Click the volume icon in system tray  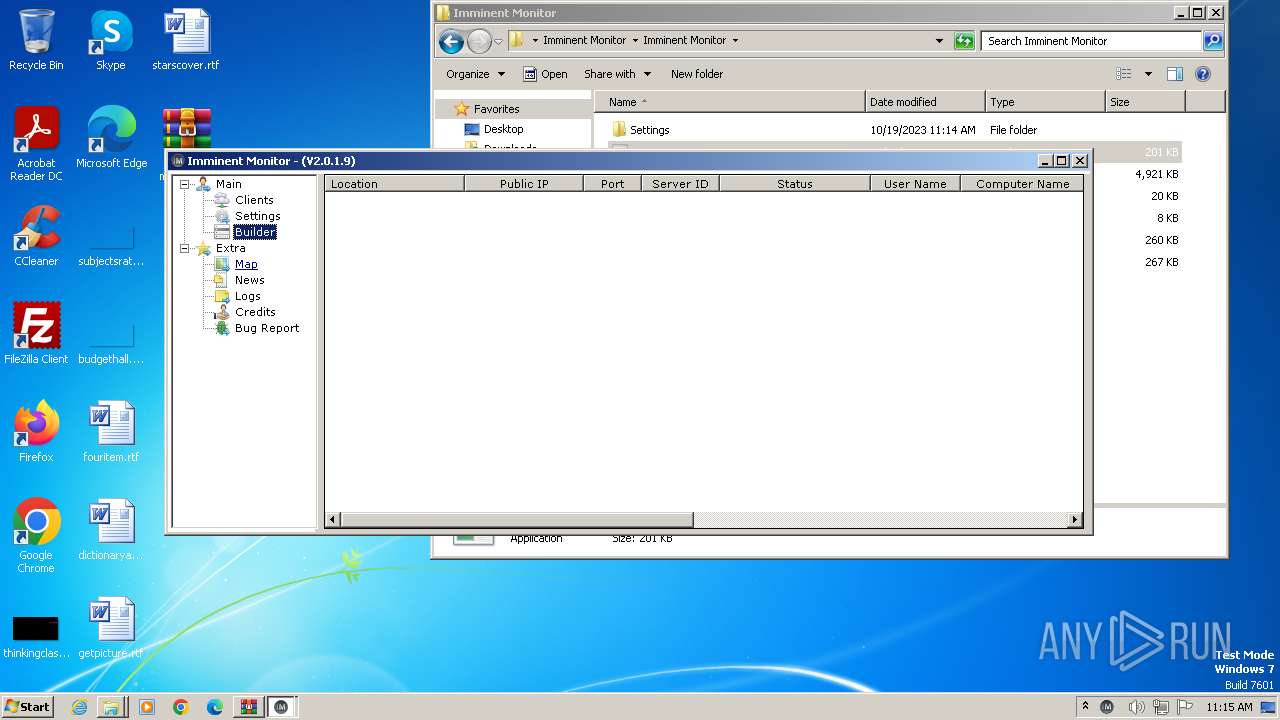[x=1136, y=707]
